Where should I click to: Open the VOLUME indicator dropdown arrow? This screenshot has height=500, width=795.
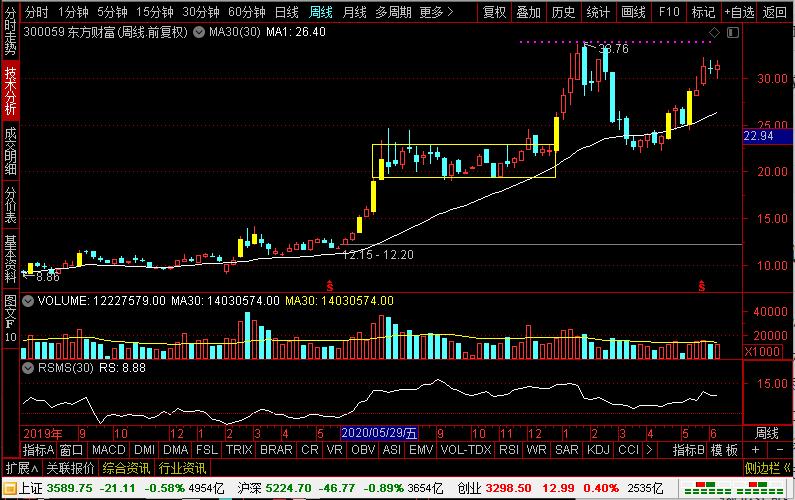(x=28, y=301)
